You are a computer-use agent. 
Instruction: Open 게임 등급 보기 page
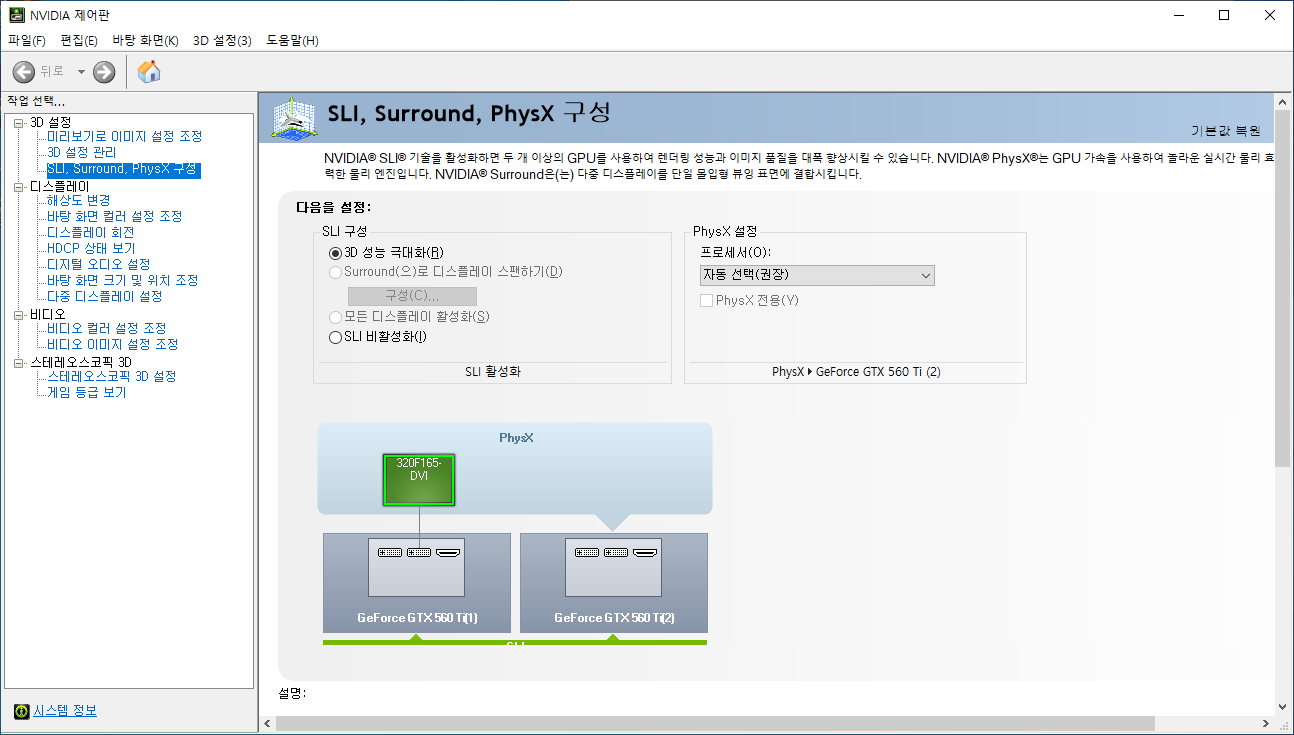pos(86,392)
